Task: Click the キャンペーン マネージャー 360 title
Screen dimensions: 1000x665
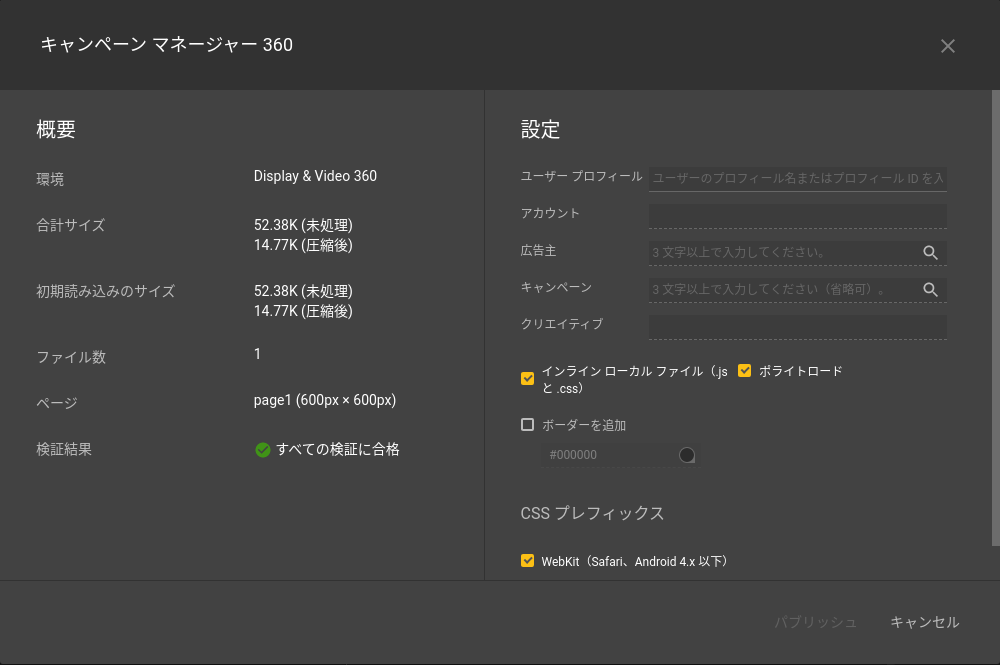Action: 166,45
